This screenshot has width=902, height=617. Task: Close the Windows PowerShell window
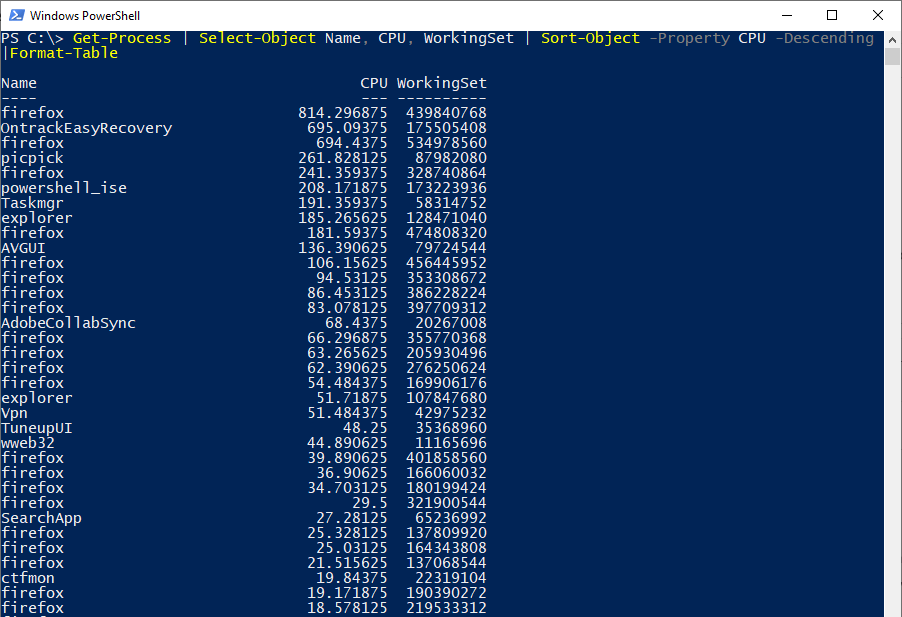coord(877,15)
